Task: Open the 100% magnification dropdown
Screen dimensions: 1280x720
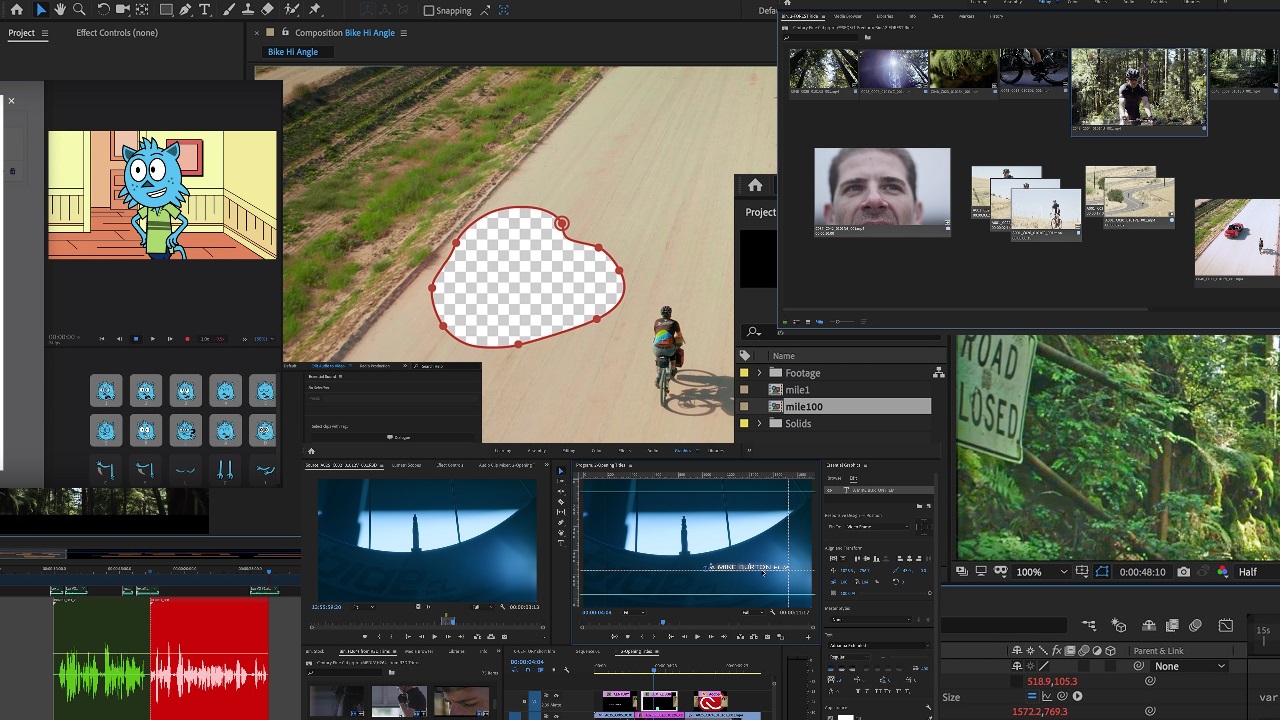Action: coord(1042,572)
